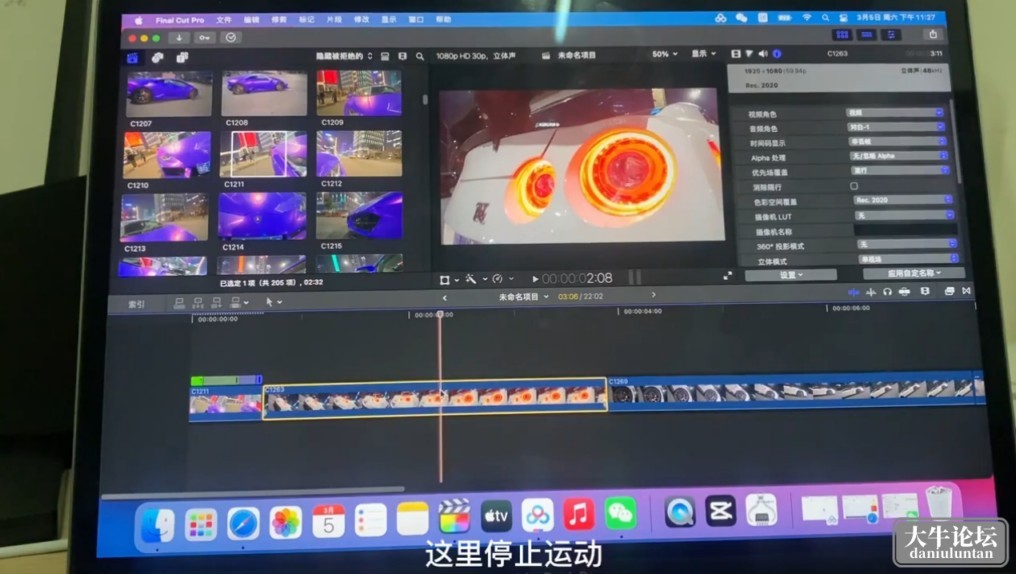The image size is (1016, 574).
Task: Click connect clip to primary storyline icon
Action: [180, 303]
